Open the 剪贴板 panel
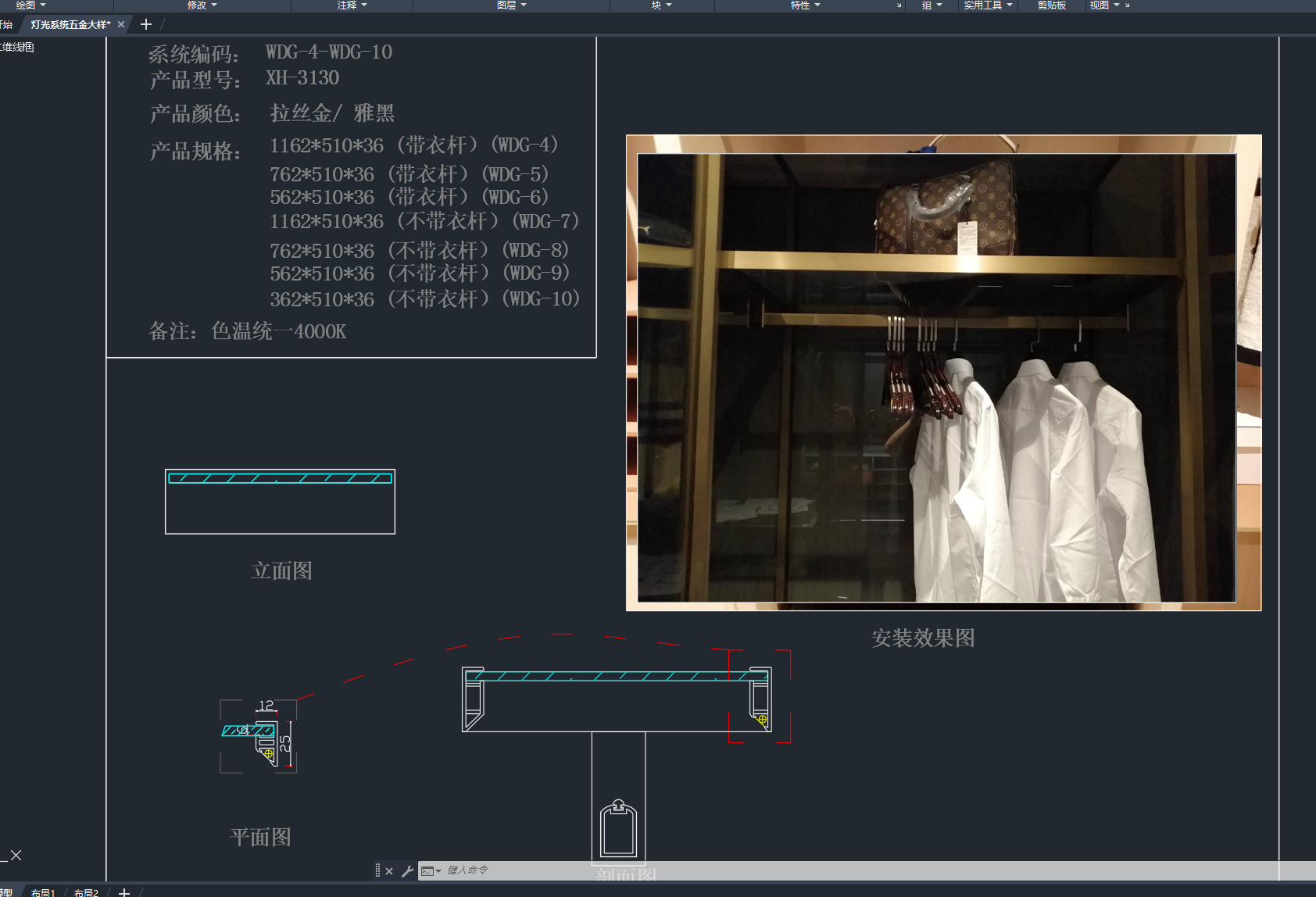The width and height of the screenshot is (1316, 897). point(1051,5)
